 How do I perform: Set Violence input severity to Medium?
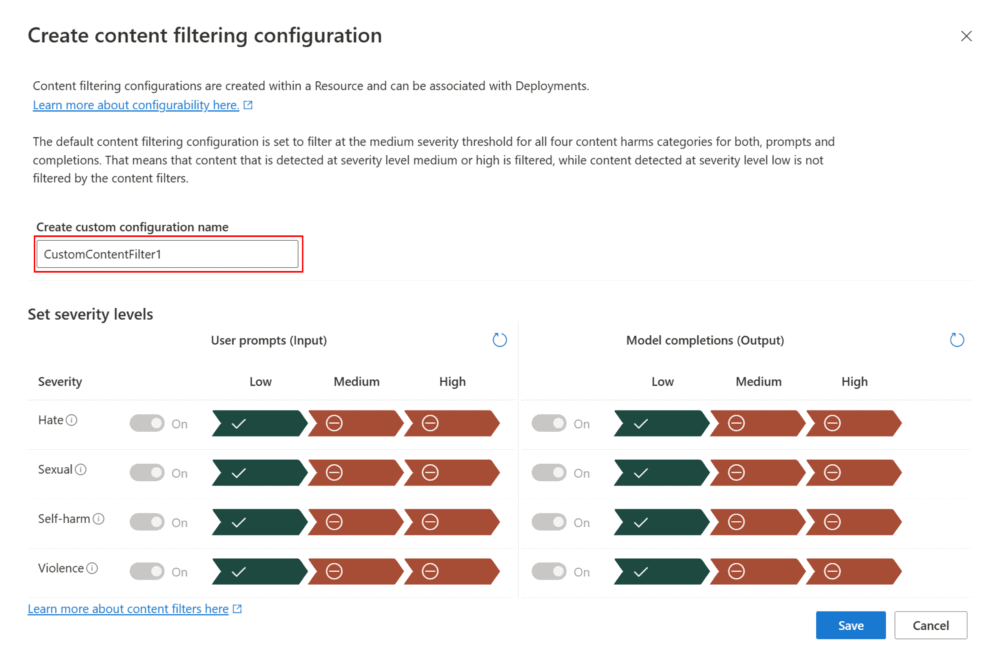click(356, 571)
